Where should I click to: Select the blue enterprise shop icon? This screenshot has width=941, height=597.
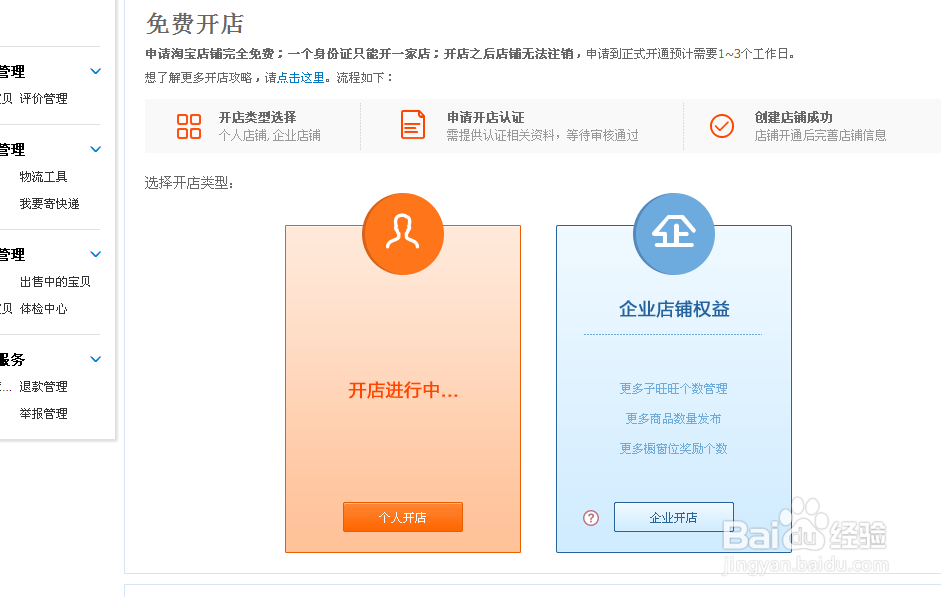pyautogui.click(x=674, y=234)
